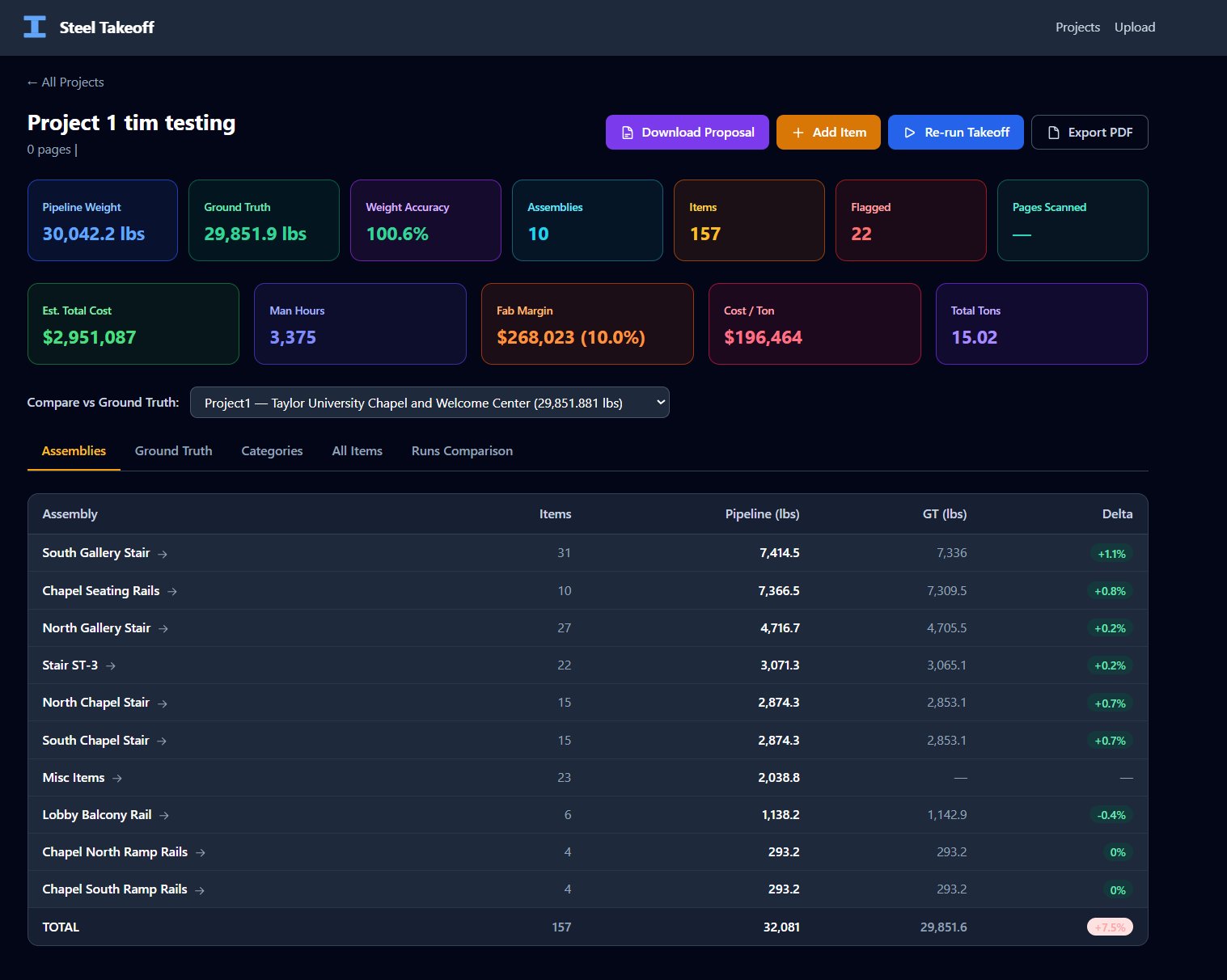Open the Runs Comparison tab
Screen dimensions: 1227x980
pos(462,451)
